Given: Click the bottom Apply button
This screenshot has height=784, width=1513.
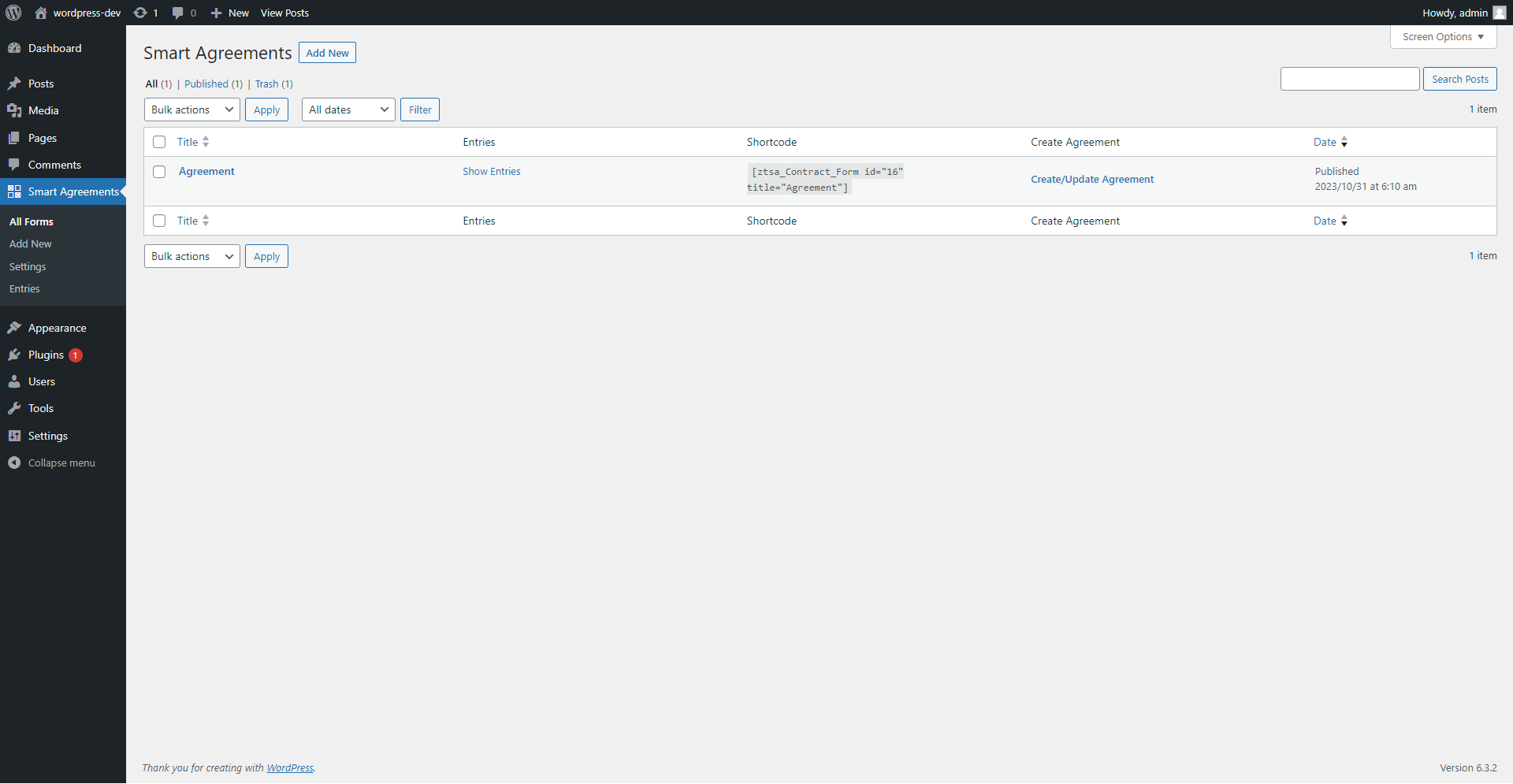Looking at the screenshot, I should (x=266, y=256).
